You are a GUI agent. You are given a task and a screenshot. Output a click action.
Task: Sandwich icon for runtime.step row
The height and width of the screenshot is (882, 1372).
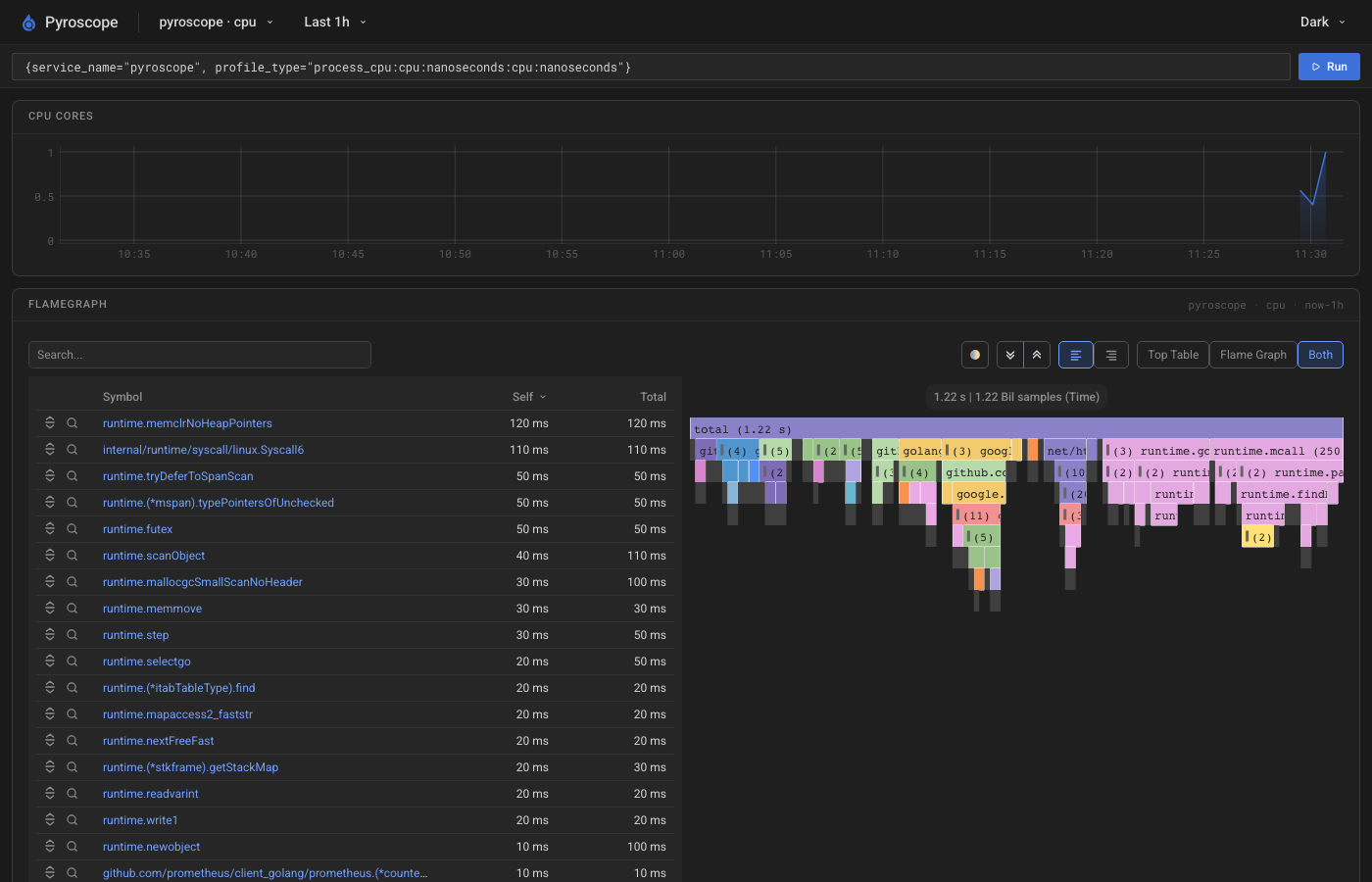pos(50,635)
